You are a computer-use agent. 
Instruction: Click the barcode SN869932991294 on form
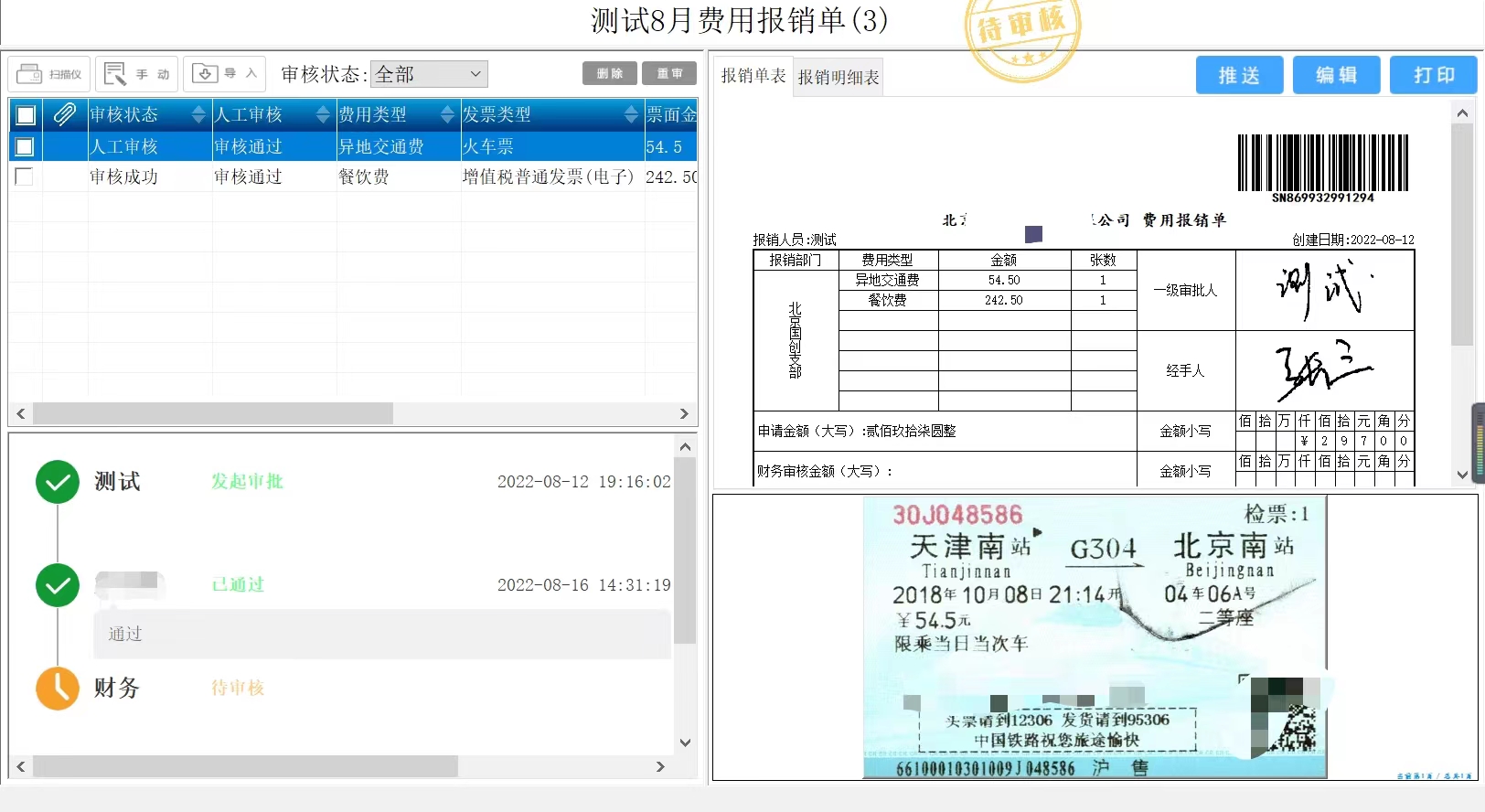[1322, 168]
